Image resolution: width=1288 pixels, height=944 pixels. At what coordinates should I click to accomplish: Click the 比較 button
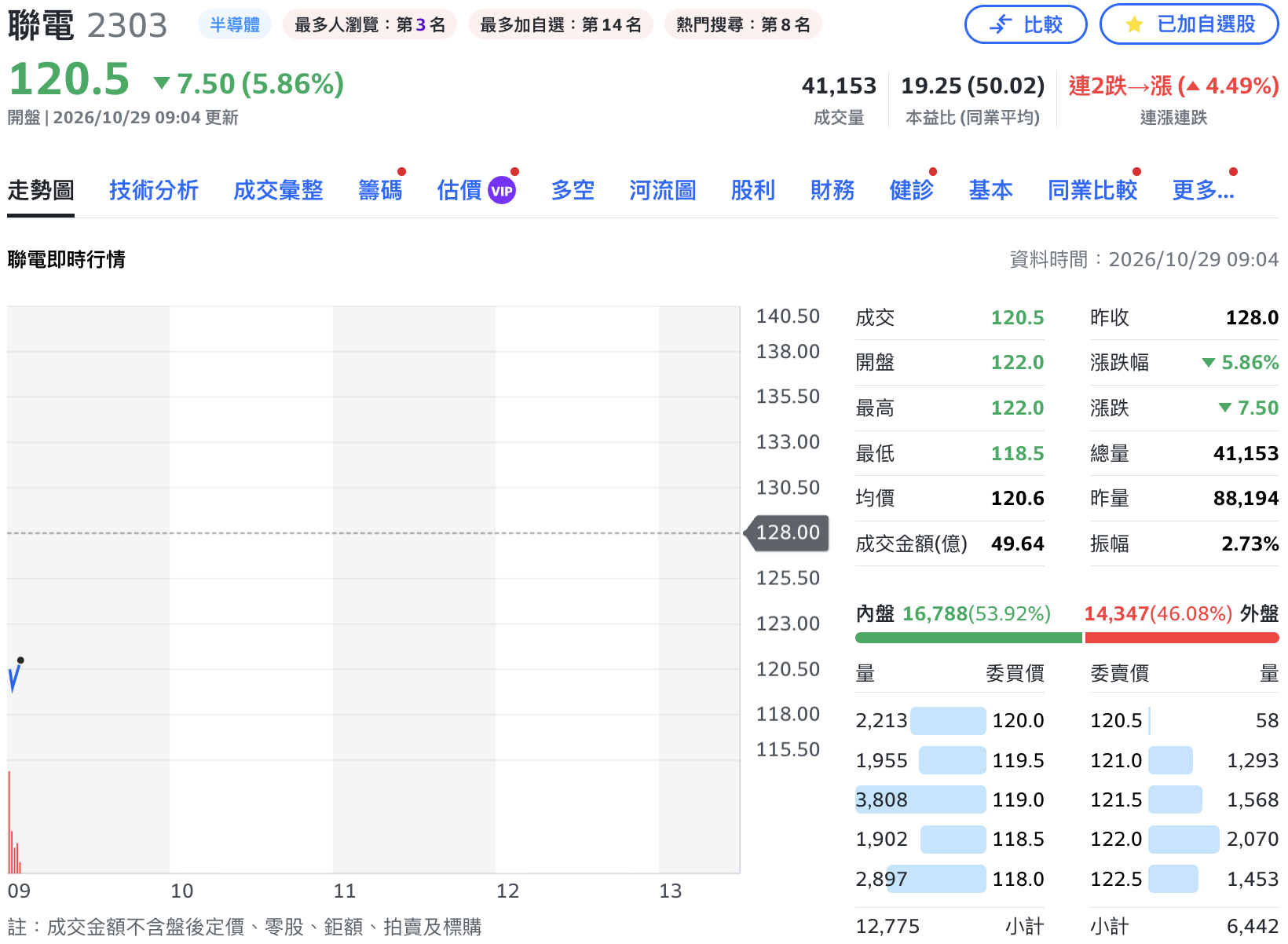pos(1026,25)
